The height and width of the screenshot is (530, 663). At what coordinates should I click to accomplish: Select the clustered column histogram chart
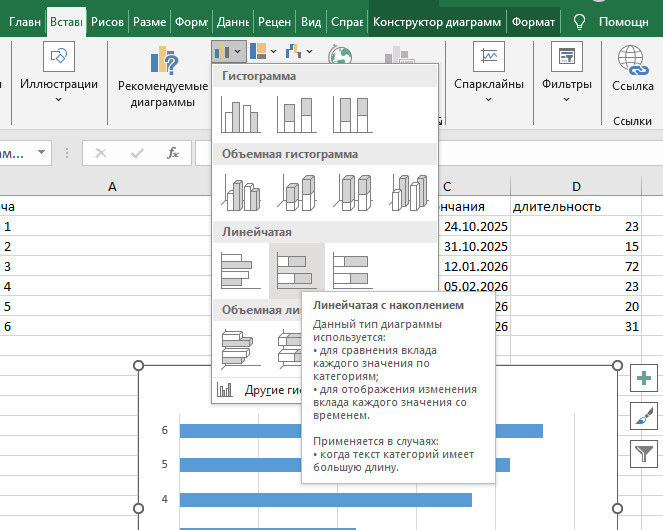click(240, 115)
